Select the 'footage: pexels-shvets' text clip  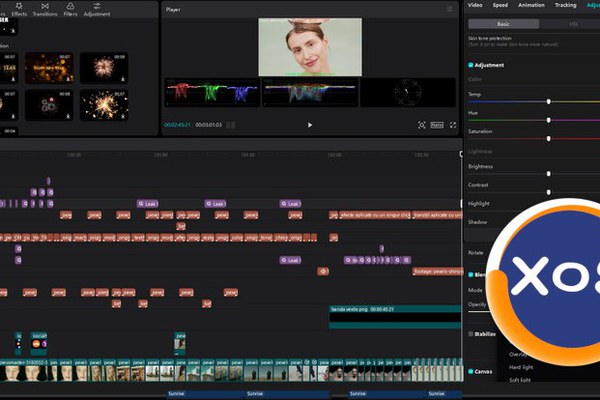tap(438, 271)
